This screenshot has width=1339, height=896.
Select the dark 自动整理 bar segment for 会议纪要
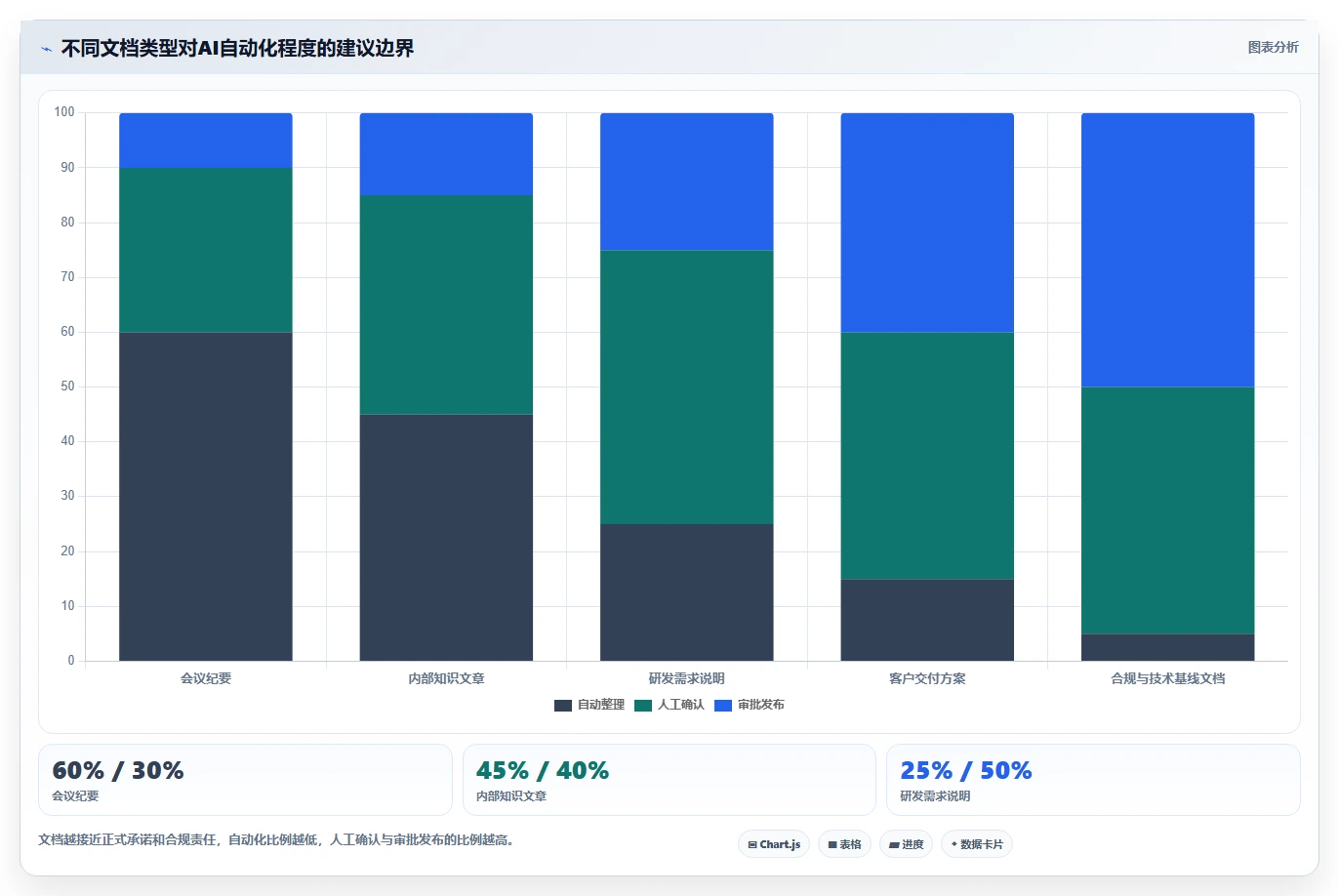(x=206, y=497)
